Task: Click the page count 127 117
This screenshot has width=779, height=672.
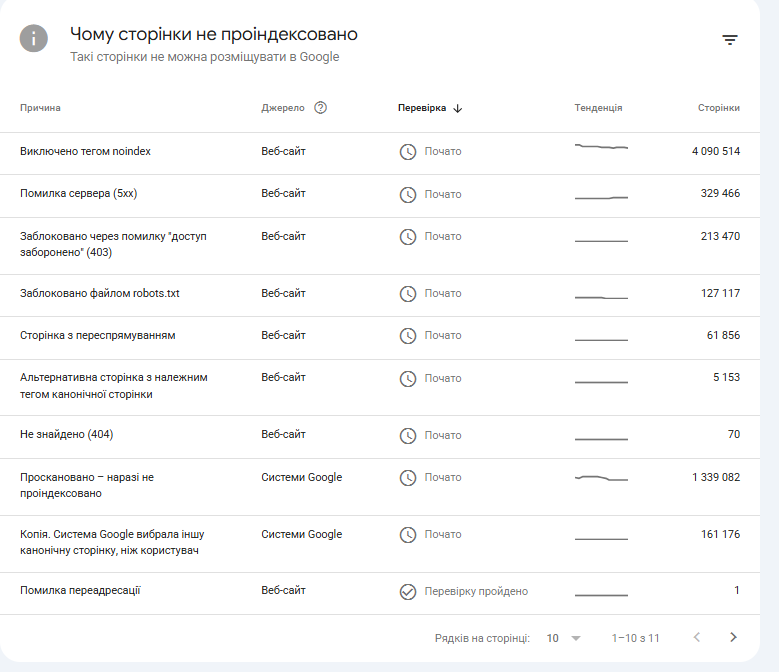Action: 720,293
